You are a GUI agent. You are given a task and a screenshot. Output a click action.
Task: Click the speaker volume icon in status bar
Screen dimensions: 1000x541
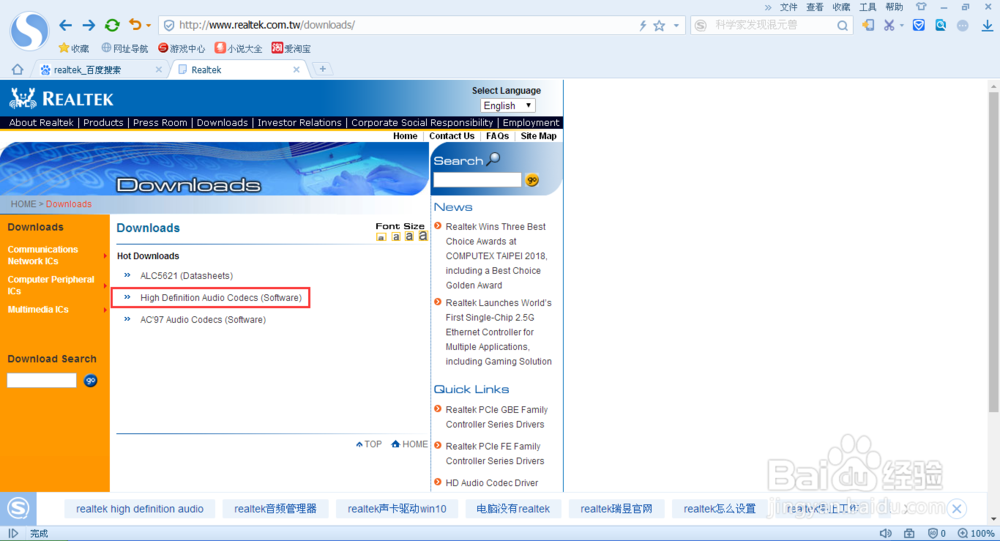(885, 533)
